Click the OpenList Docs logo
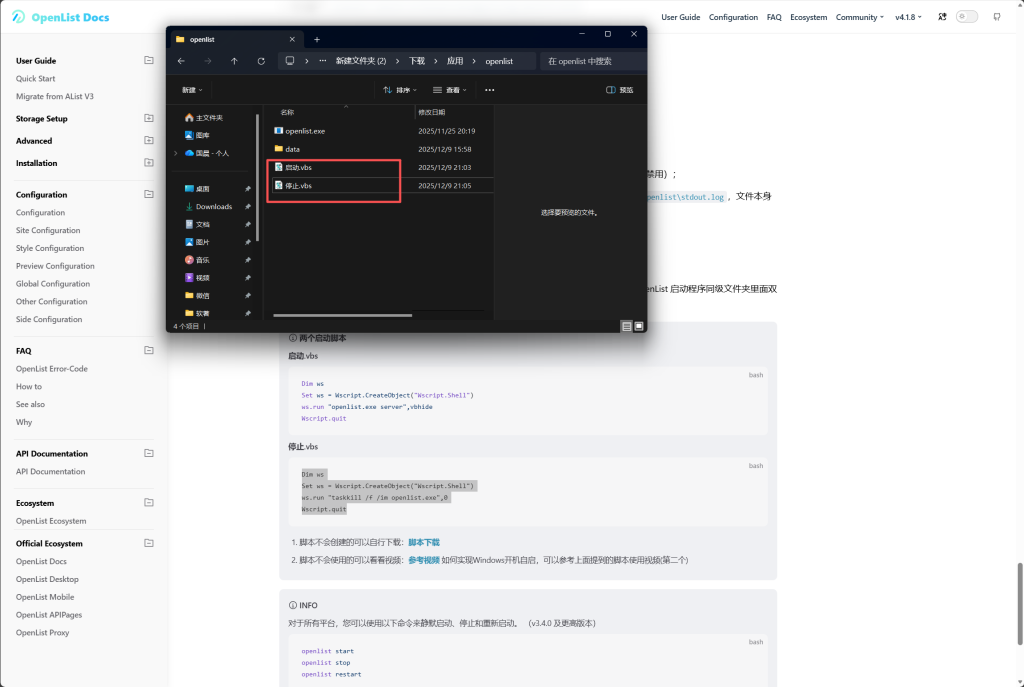This screenshot has height=687, width=1024. pyautogui.click(x=62, y=18)
